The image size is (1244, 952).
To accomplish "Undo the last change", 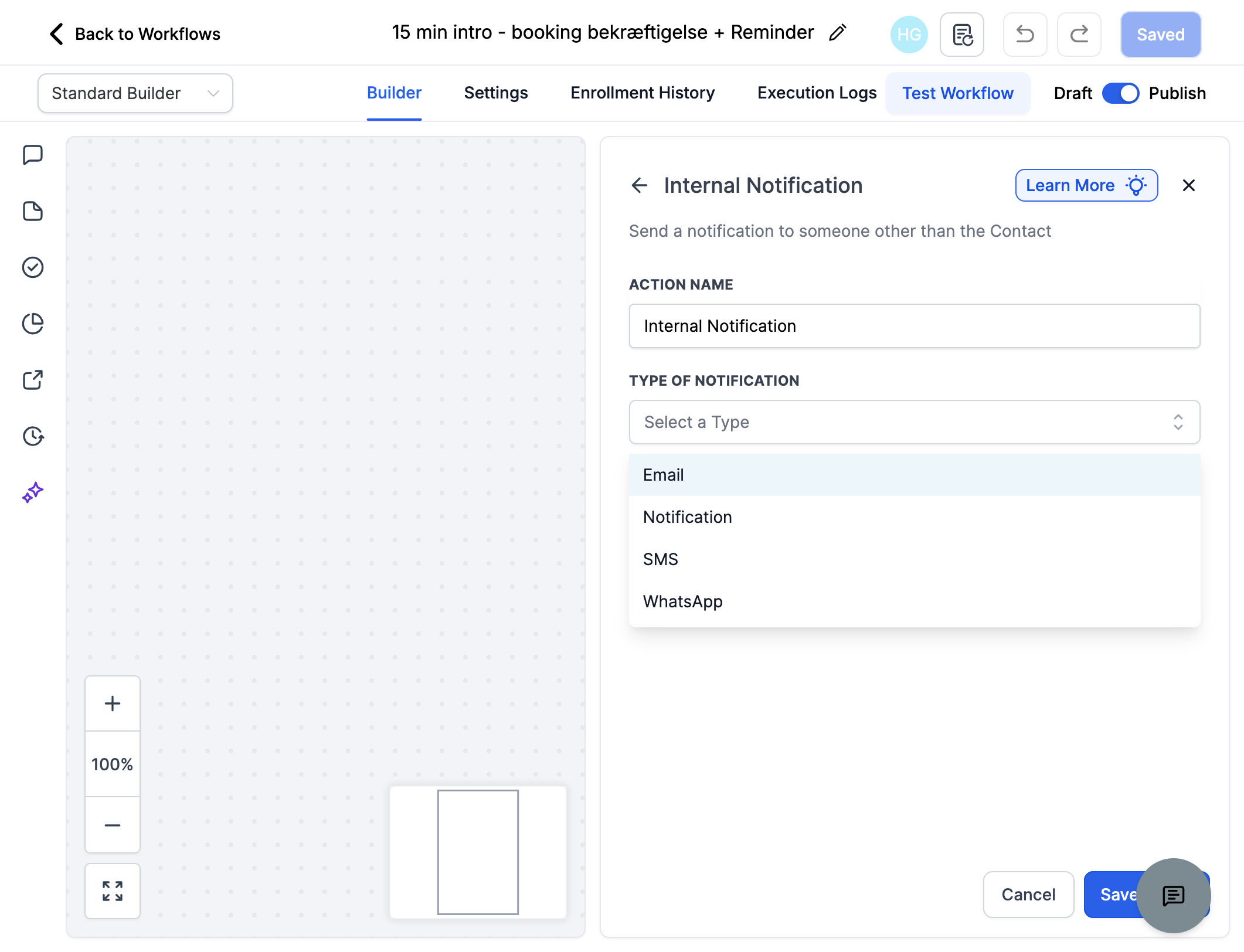I will [x=1025, y=35].
